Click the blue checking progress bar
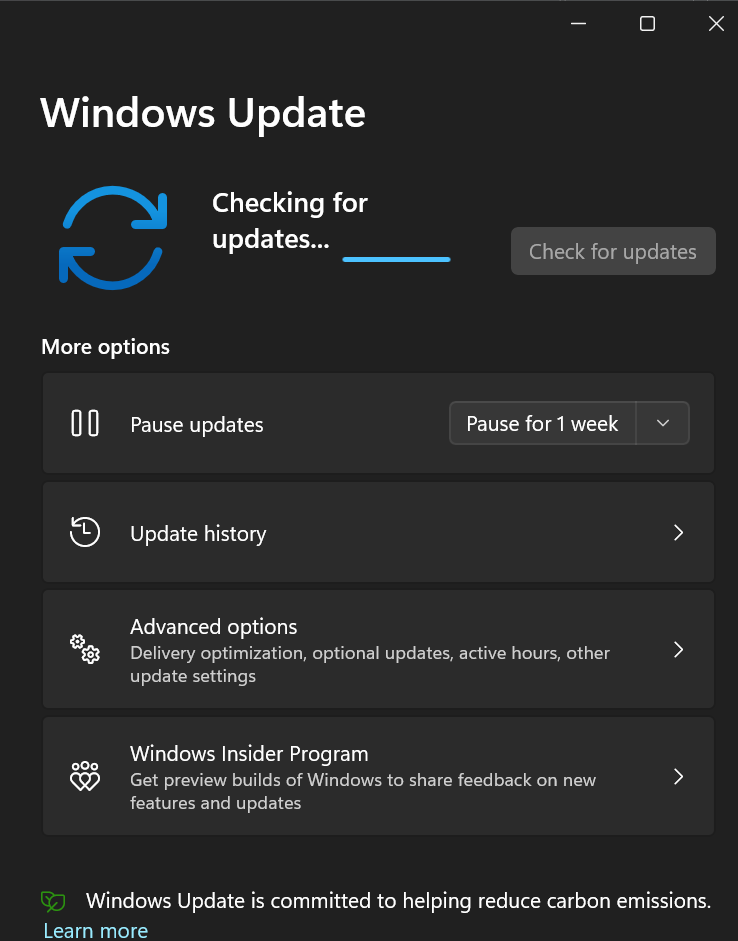 point(396,259)
